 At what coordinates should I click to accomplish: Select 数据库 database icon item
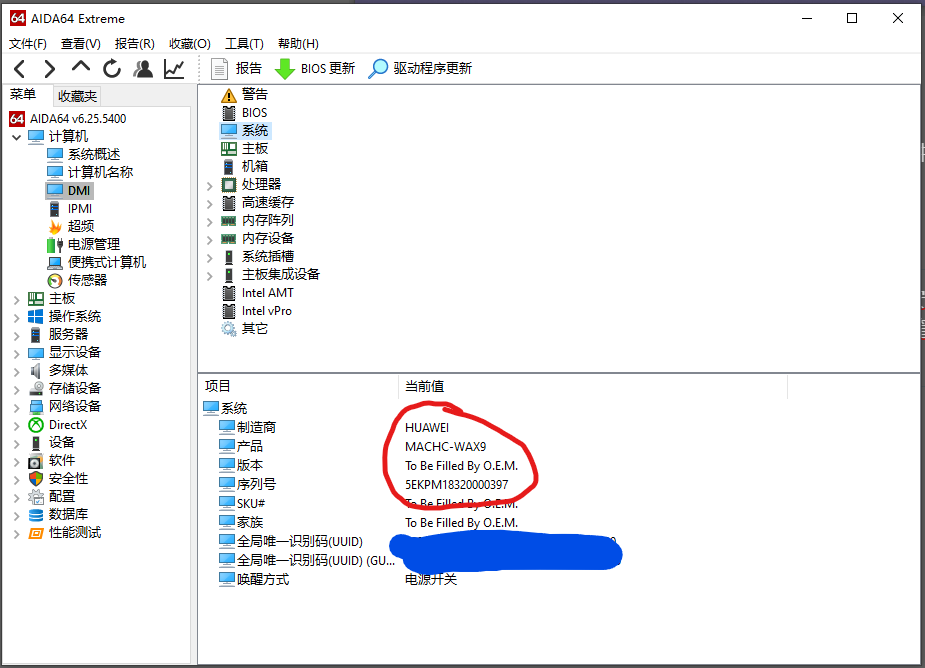(x=58, y=515)
